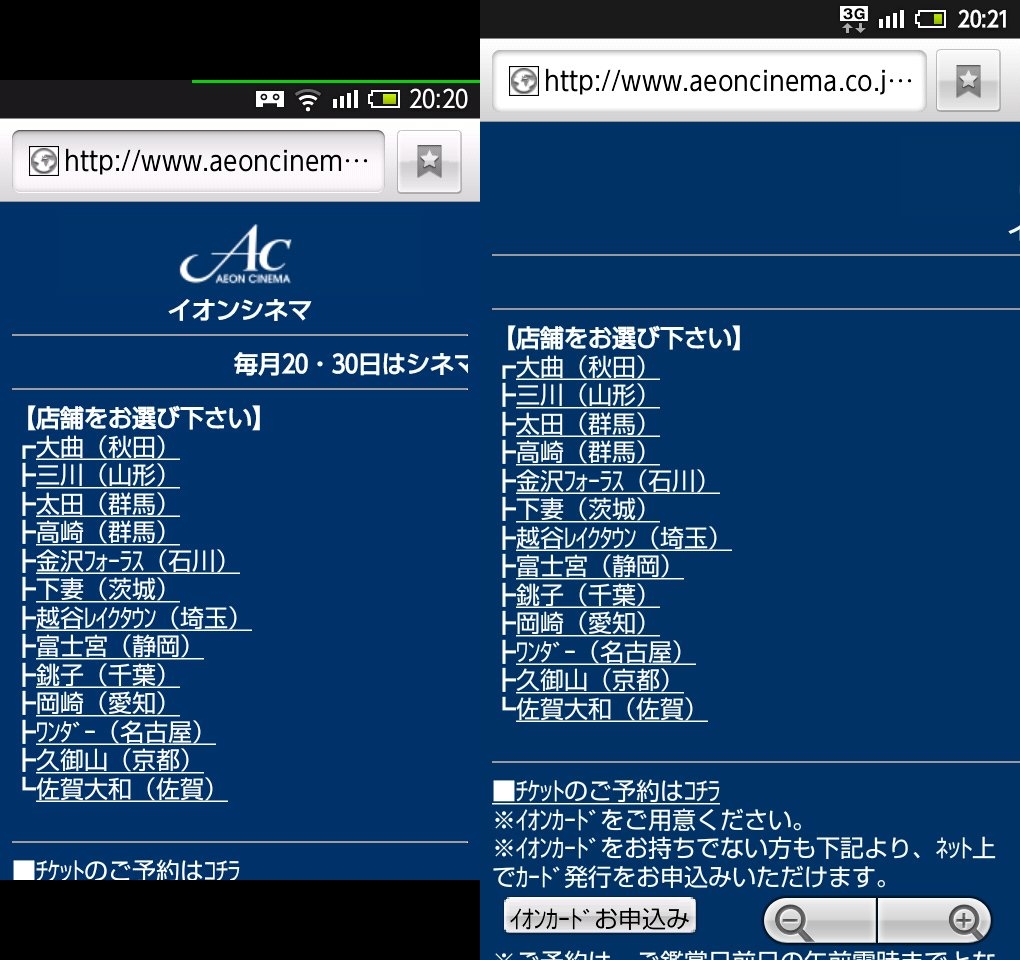Open ワンダー（名古屋）in right screen

coord(606,652)
